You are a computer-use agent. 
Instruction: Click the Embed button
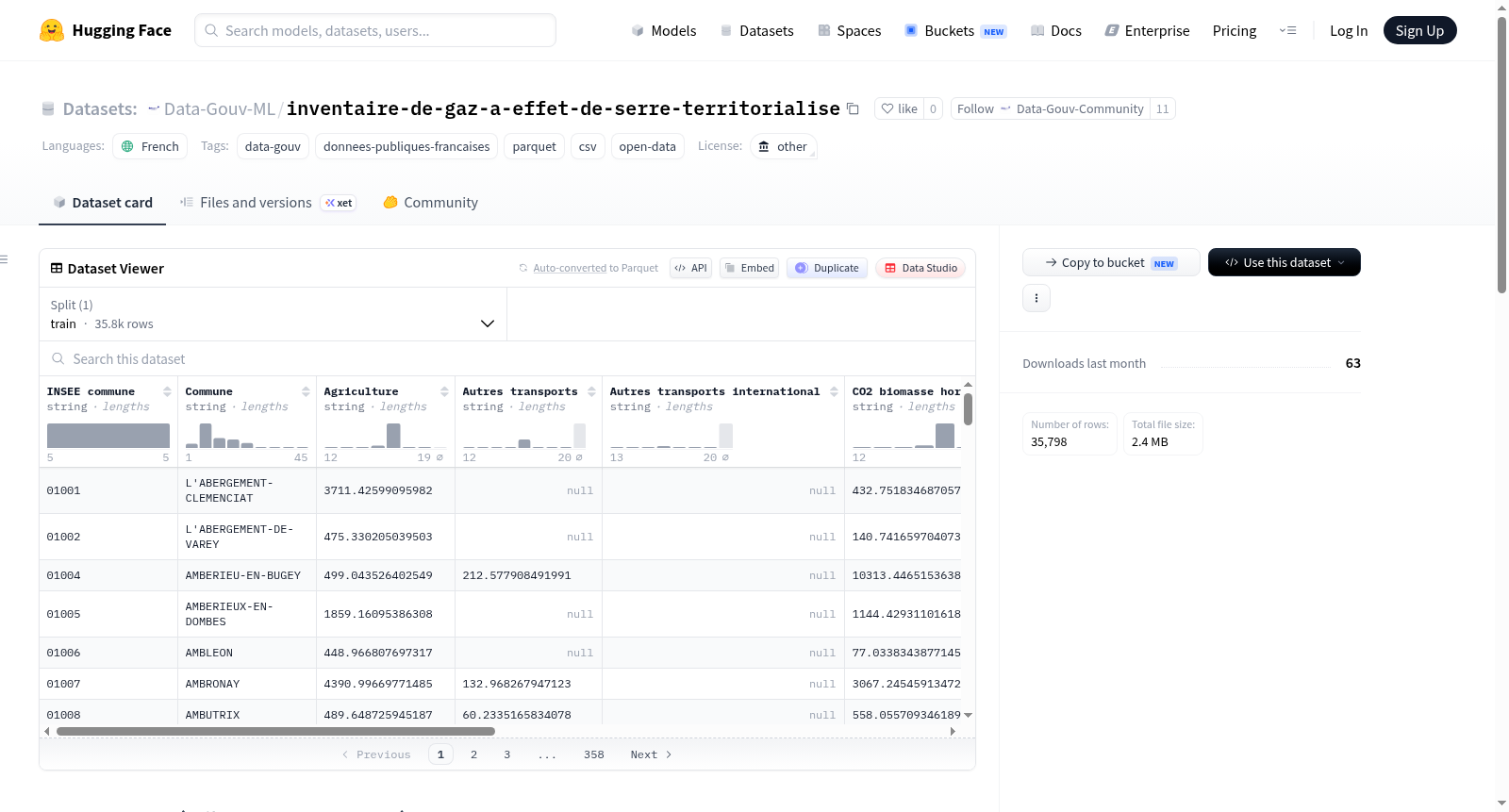click(749, 268)
